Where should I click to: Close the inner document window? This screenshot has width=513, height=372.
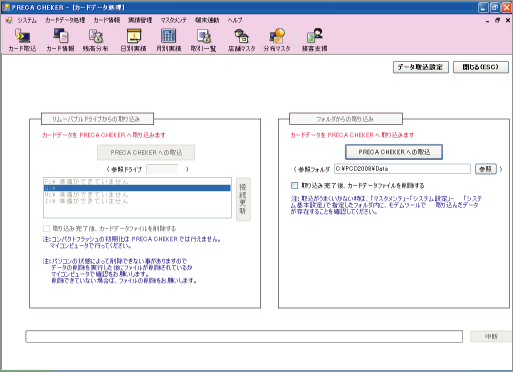(508, 20)
